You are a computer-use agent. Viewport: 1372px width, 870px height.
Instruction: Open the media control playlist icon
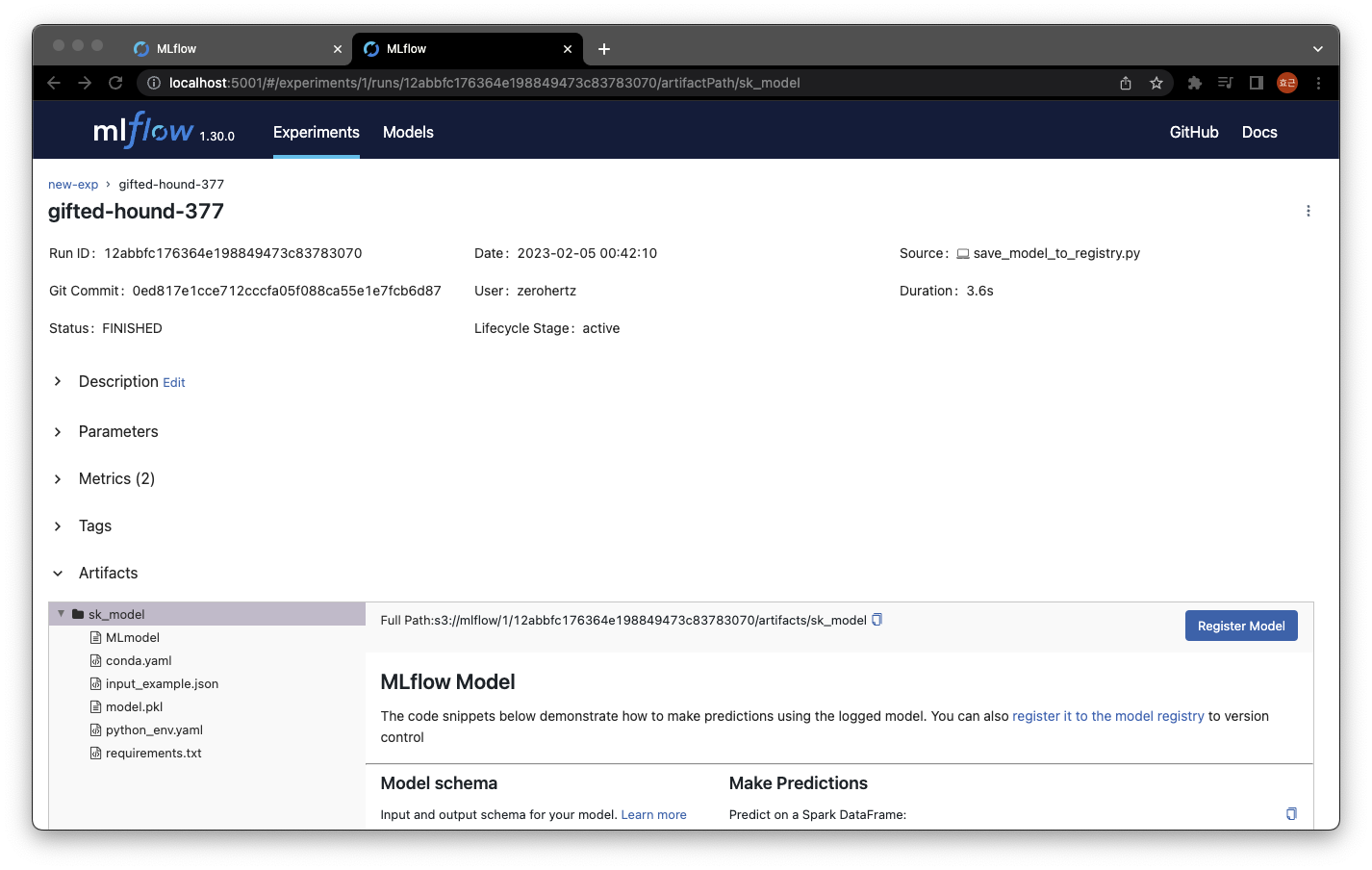pyautogui.click(x=1225, y=83)
